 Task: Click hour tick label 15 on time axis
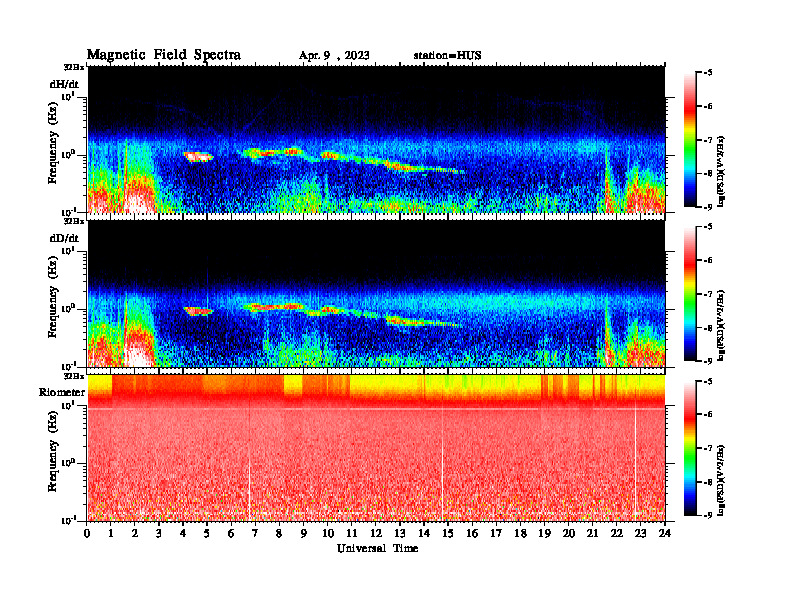448,533
